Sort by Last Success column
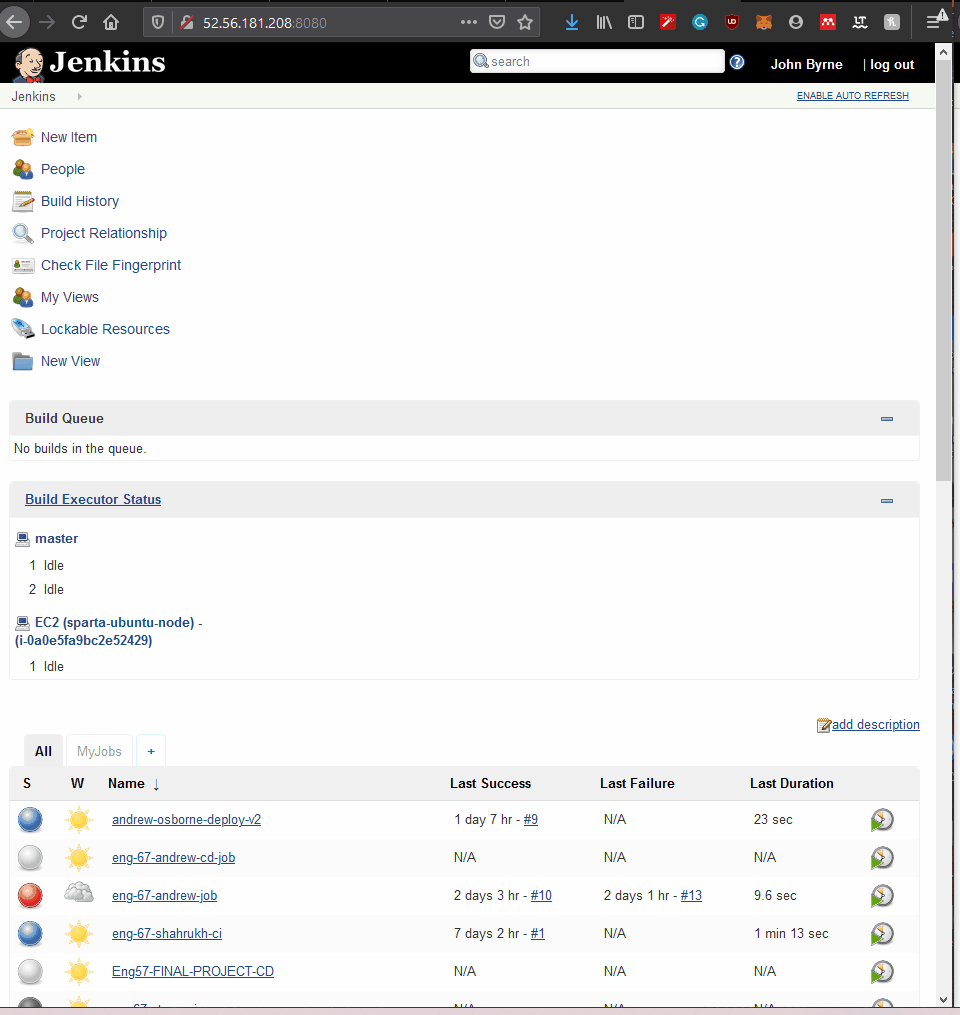This screenshot has height=1015, width=960. click(x=490, y=784)
